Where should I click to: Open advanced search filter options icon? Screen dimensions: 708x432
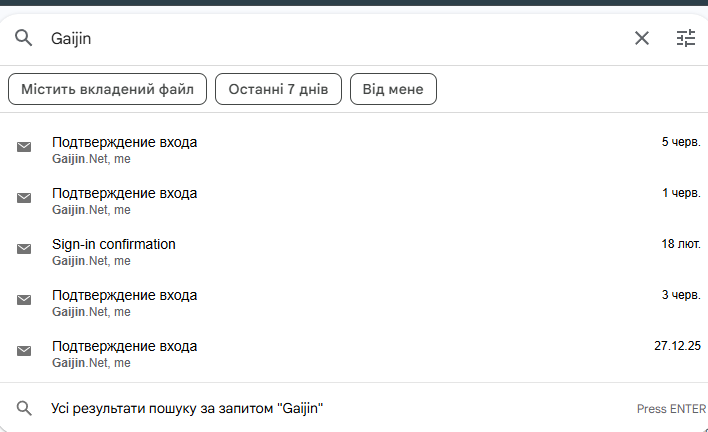click(685, 38)
